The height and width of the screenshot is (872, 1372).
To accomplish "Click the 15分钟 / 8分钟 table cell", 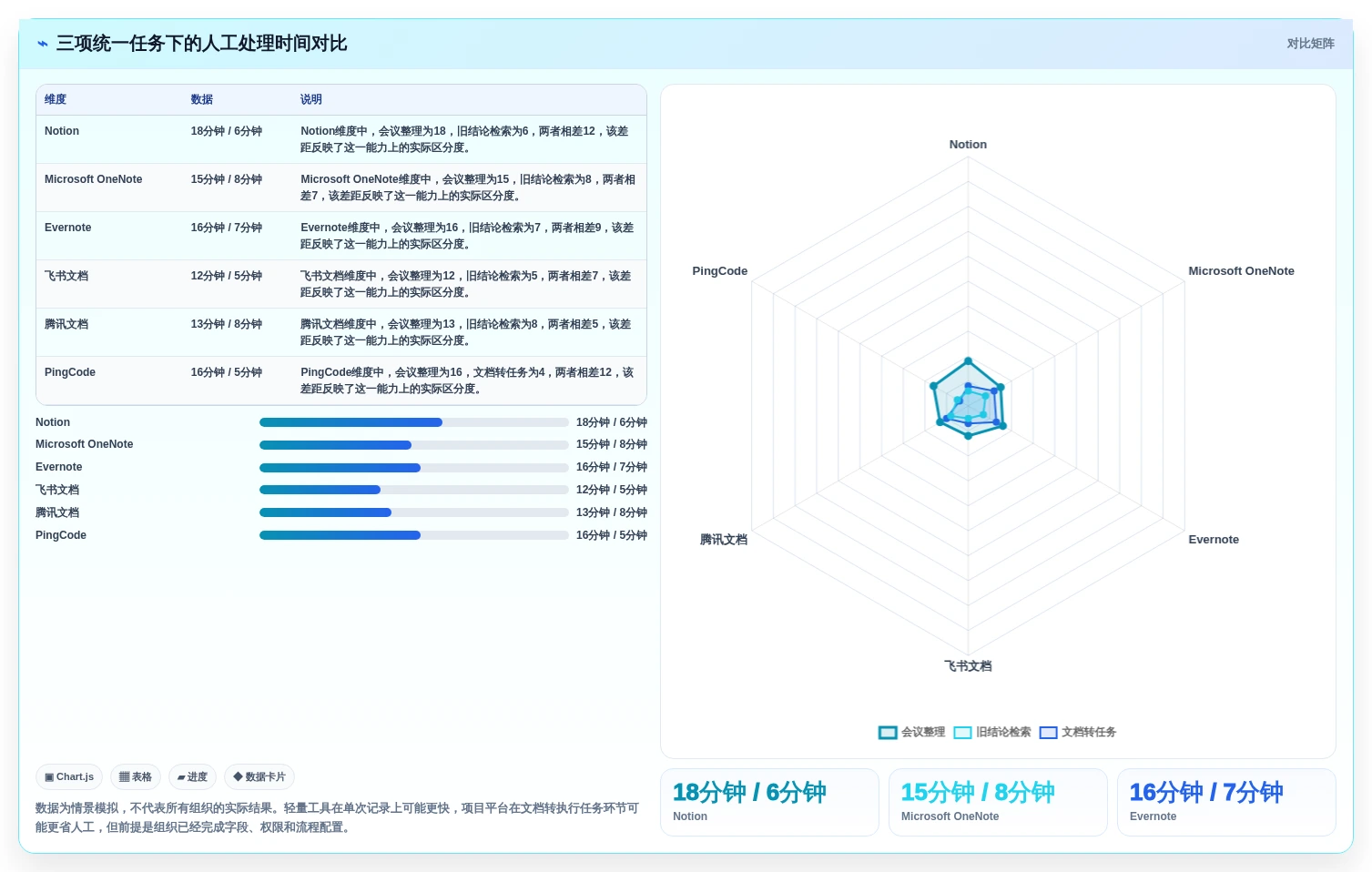I will click(x=227, y=179).
